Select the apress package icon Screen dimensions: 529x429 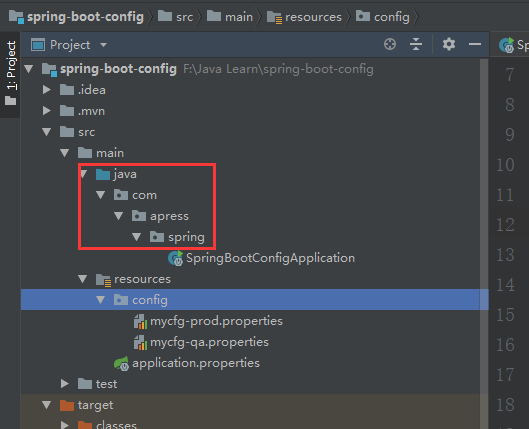pos(139,216)
